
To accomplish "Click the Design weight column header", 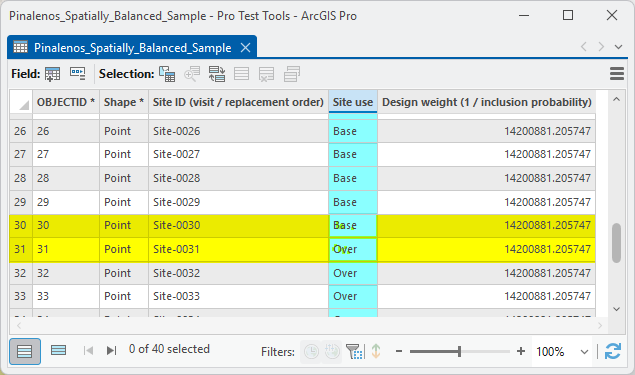I will click(x=487, y=102).
